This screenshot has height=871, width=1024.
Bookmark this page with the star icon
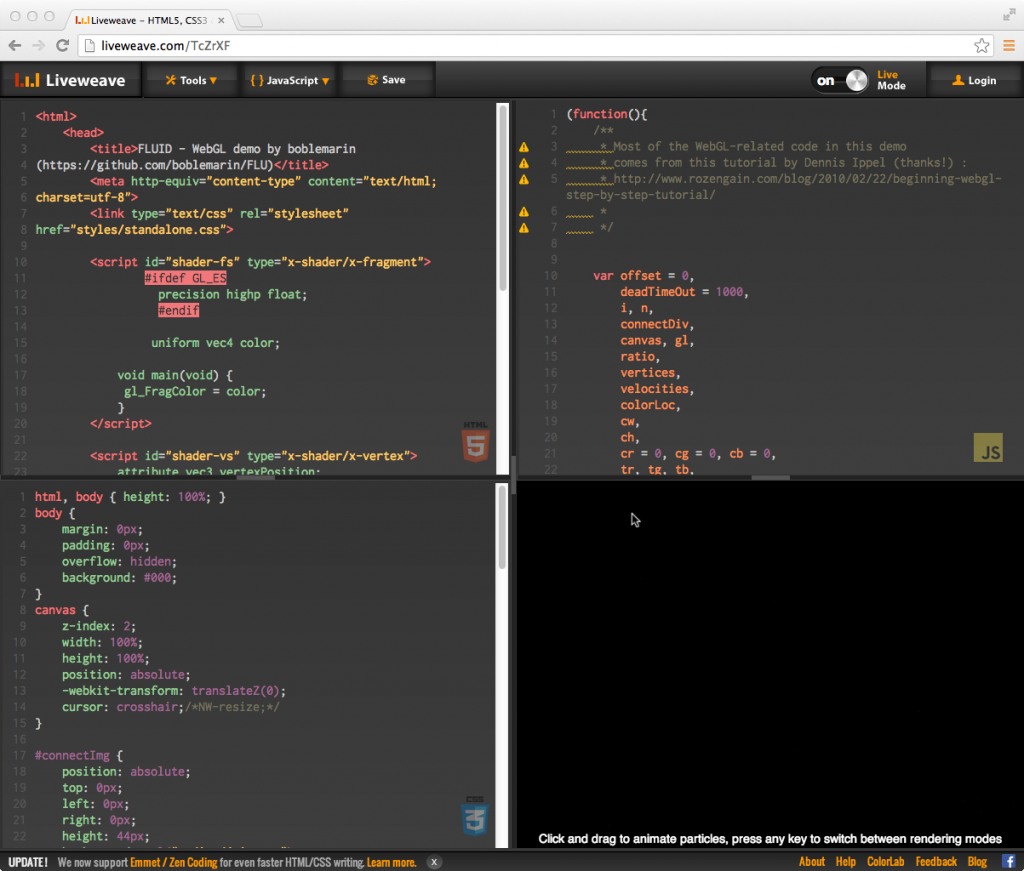point(982,46)
